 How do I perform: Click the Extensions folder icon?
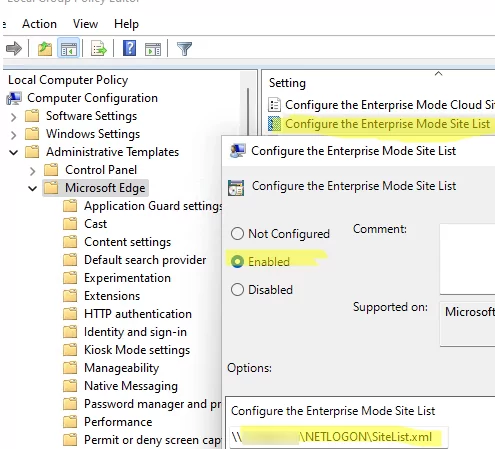tap(70, 296)
